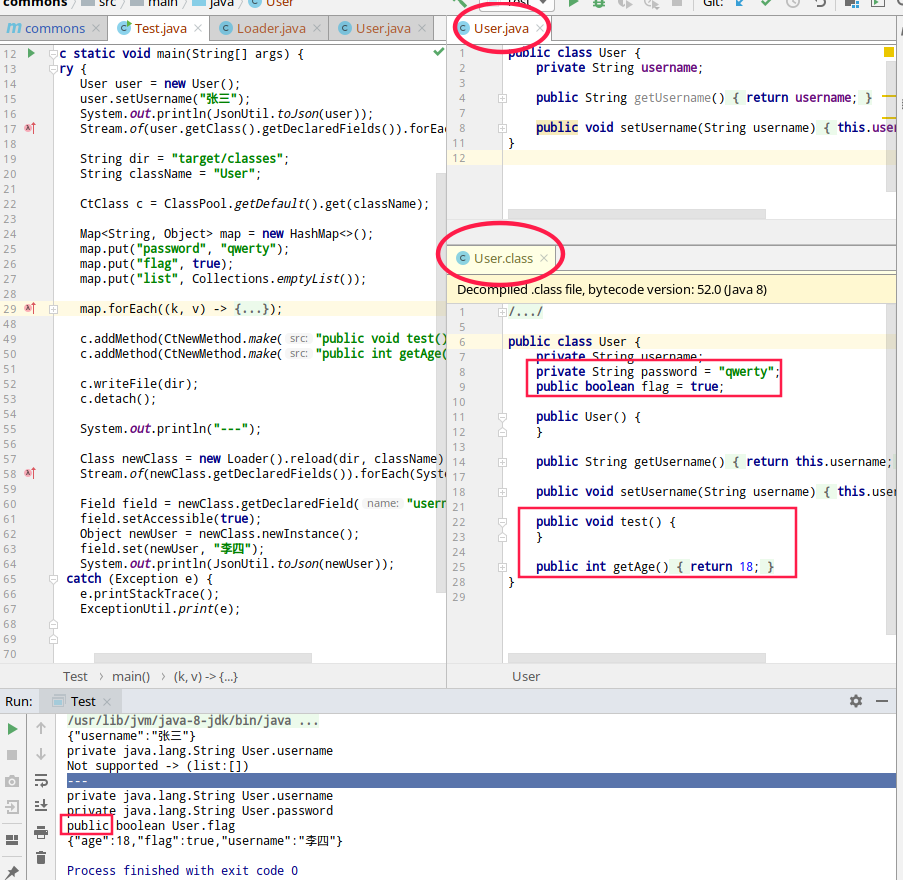Viewport: 903px width, 880px height.
Task: Click the camera dump threads icon
Action: [13, 781]
